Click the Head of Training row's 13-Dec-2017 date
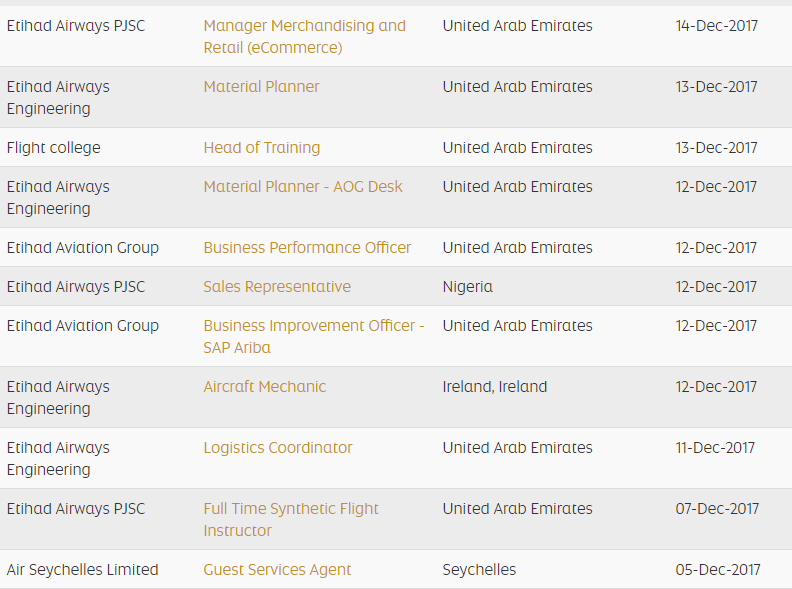Viewport: 792px width, 589px height. tap(716, 148)
